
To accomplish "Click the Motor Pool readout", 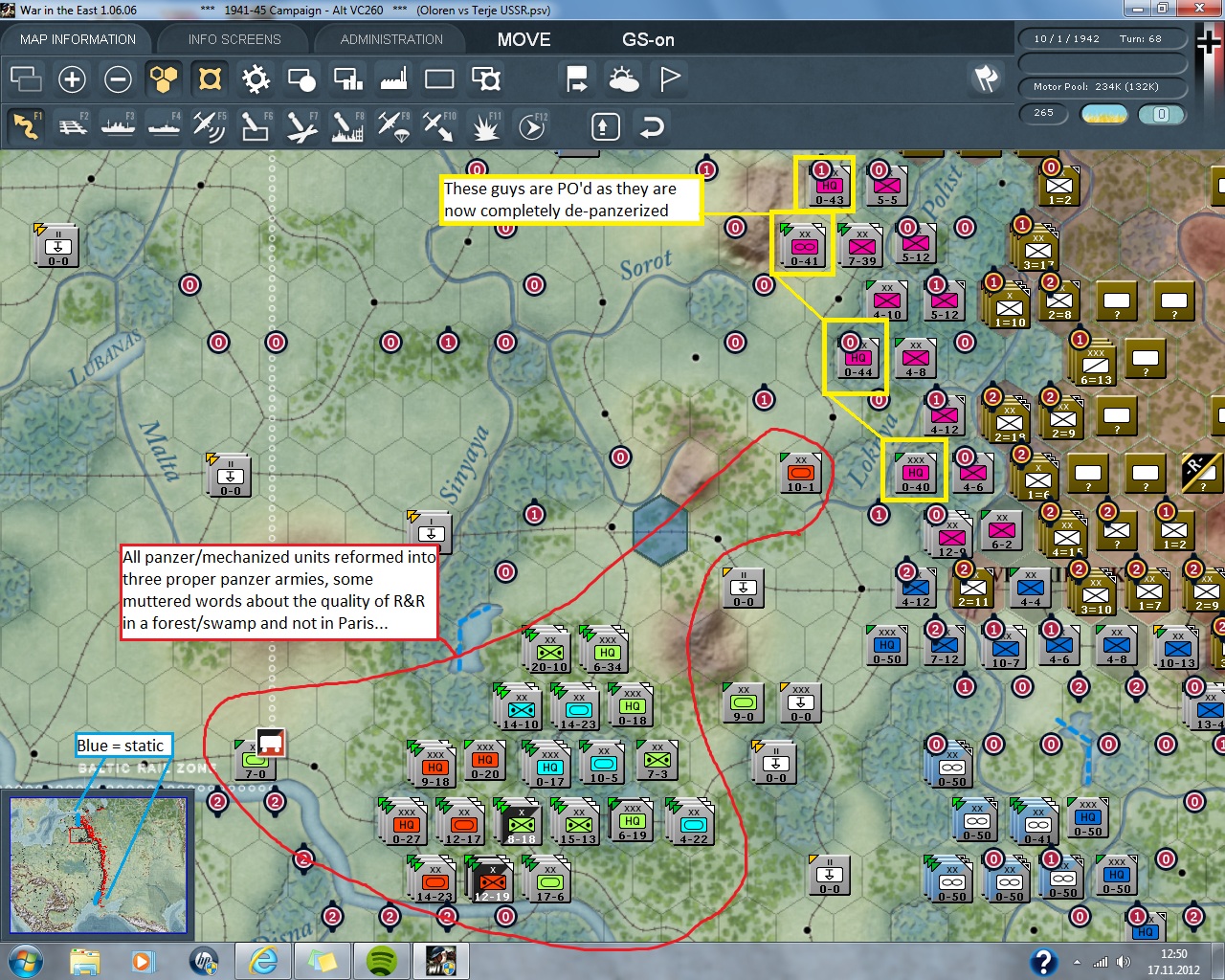I will (x=1102, y=87).
